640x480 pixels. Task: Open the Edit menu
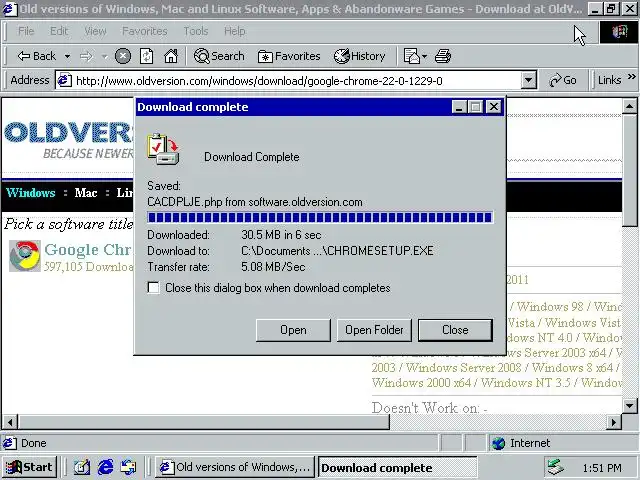(x=59, y=31)
